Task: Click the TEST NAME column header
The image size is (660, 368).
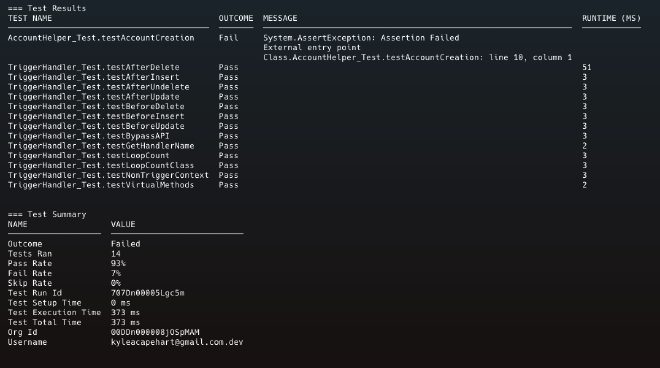Action: coord(30,18)
